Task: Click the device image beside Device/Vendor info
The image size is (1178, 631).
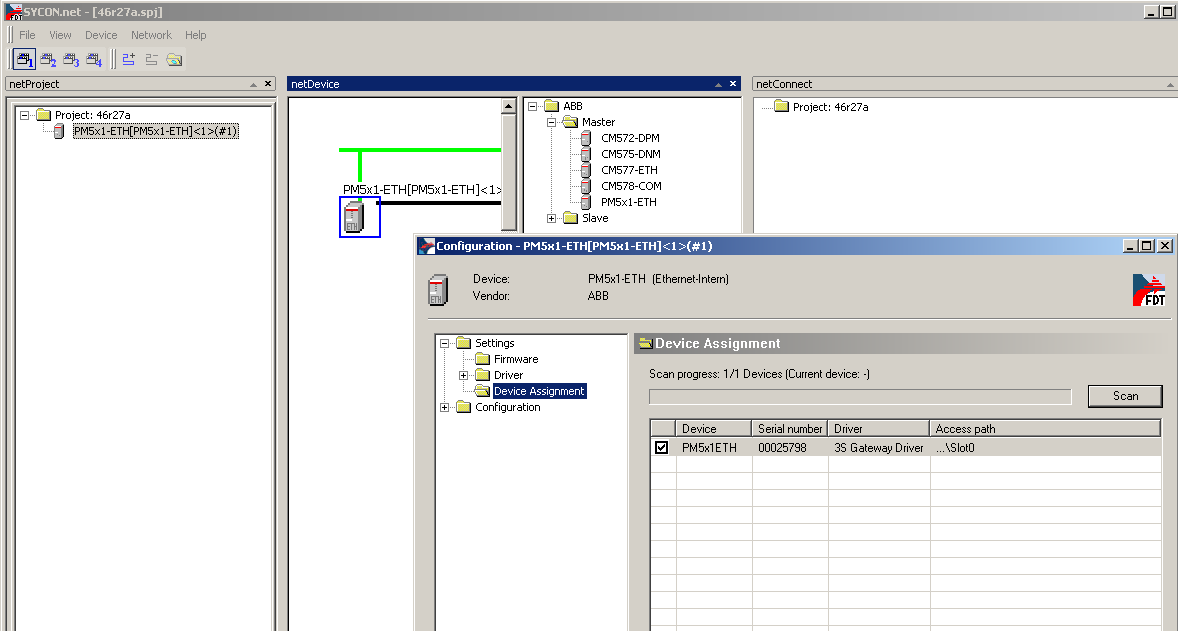Action: [x=438, y=290]
